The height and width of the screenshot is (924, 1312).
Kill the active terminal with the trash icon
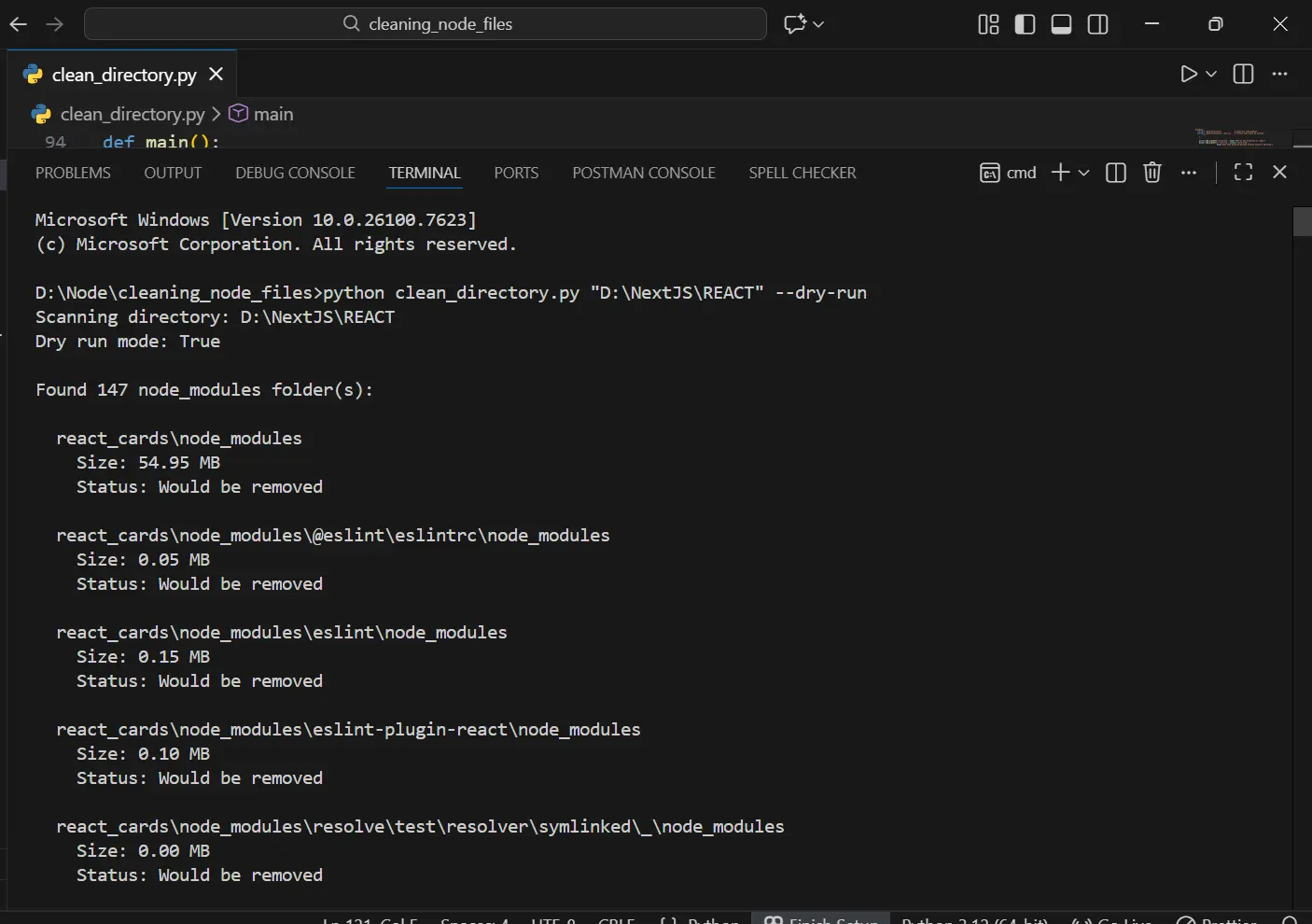click(1151, 173)
